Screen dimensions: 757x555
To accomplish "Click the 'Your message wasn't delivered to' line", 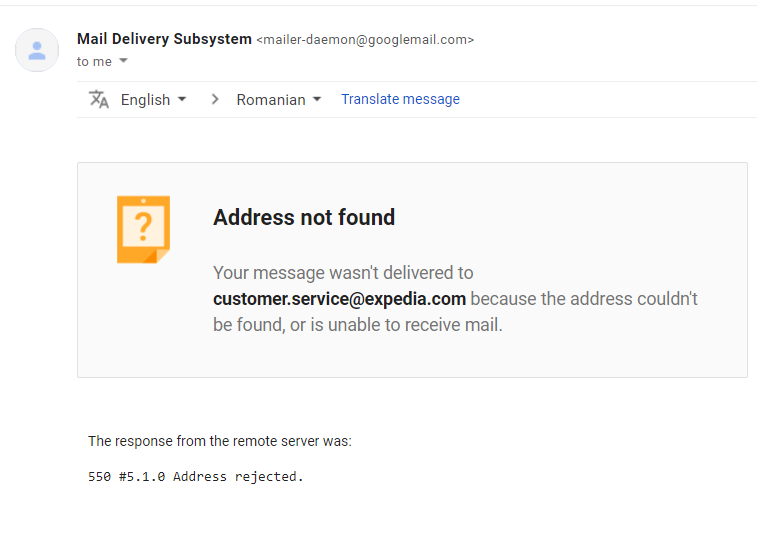I will point(343,272).
